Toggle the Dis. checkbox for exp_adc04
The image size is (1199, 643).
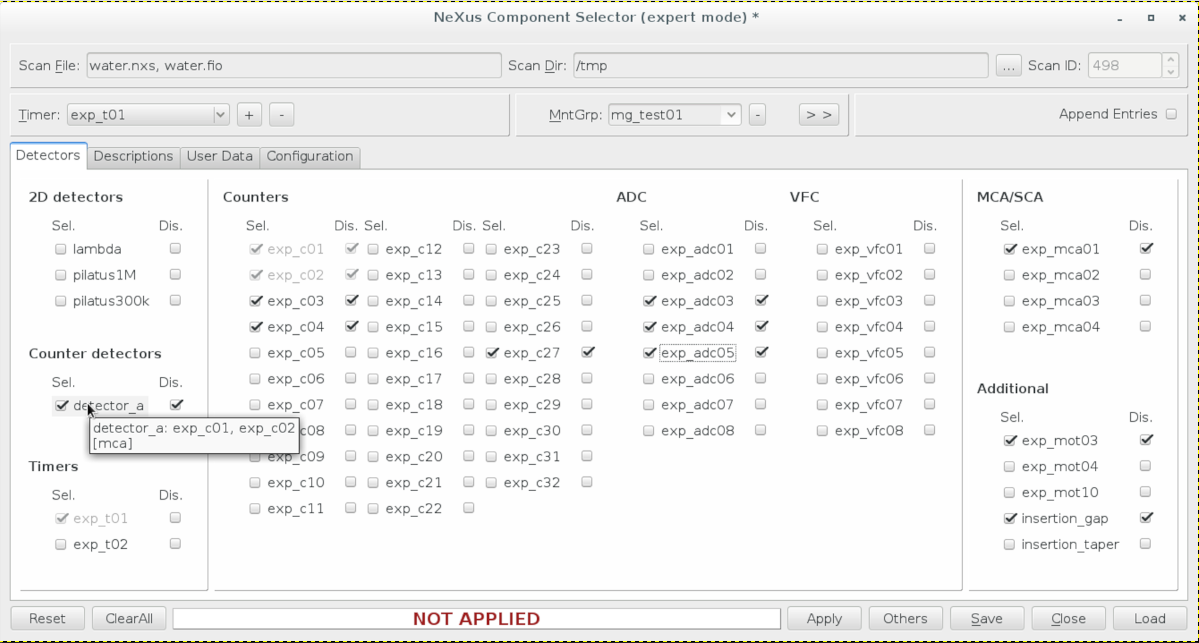[x=762, y=326]
